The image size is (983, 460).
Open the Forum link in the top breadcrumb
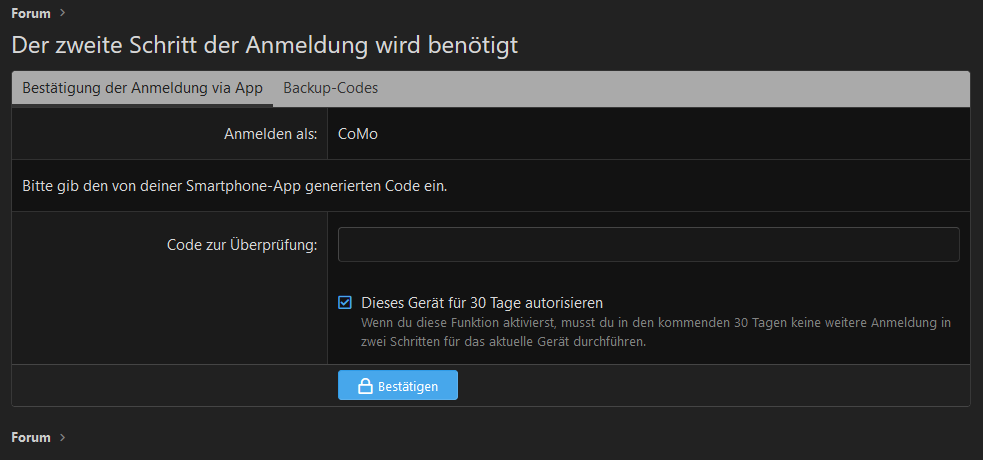[31, 13]
